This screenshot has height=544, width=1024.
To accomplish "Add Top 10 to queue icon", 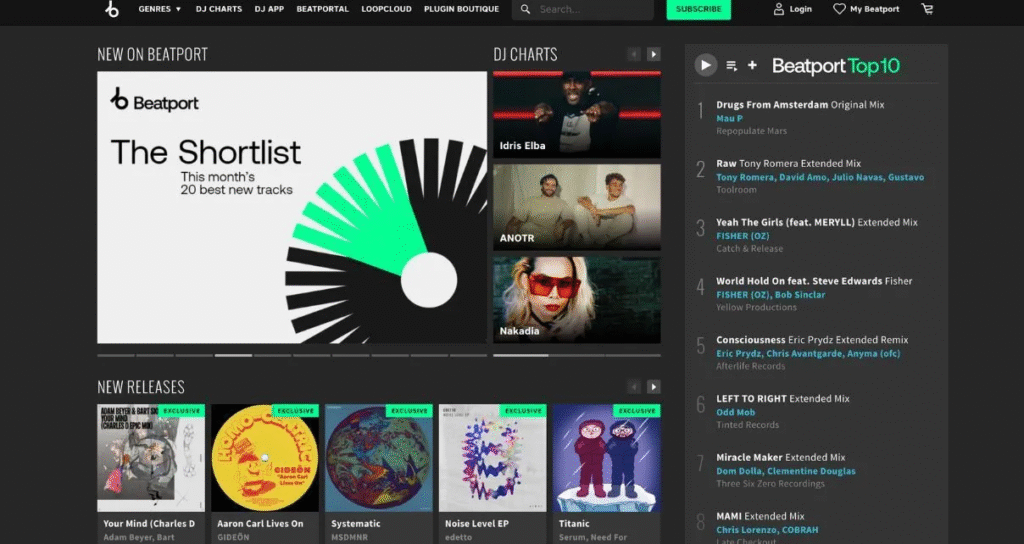I will [x=731, y=65].
